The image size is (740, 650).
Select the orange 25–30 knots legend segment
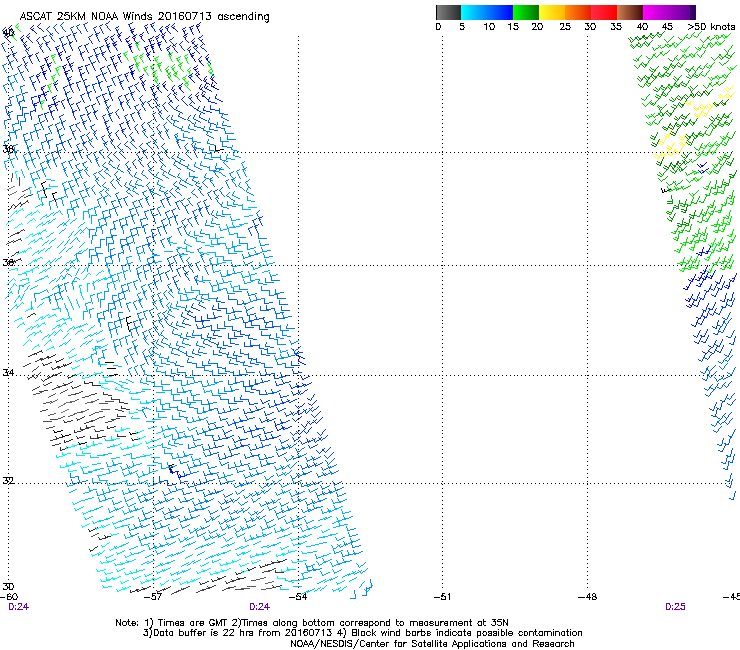click(578, 12)
